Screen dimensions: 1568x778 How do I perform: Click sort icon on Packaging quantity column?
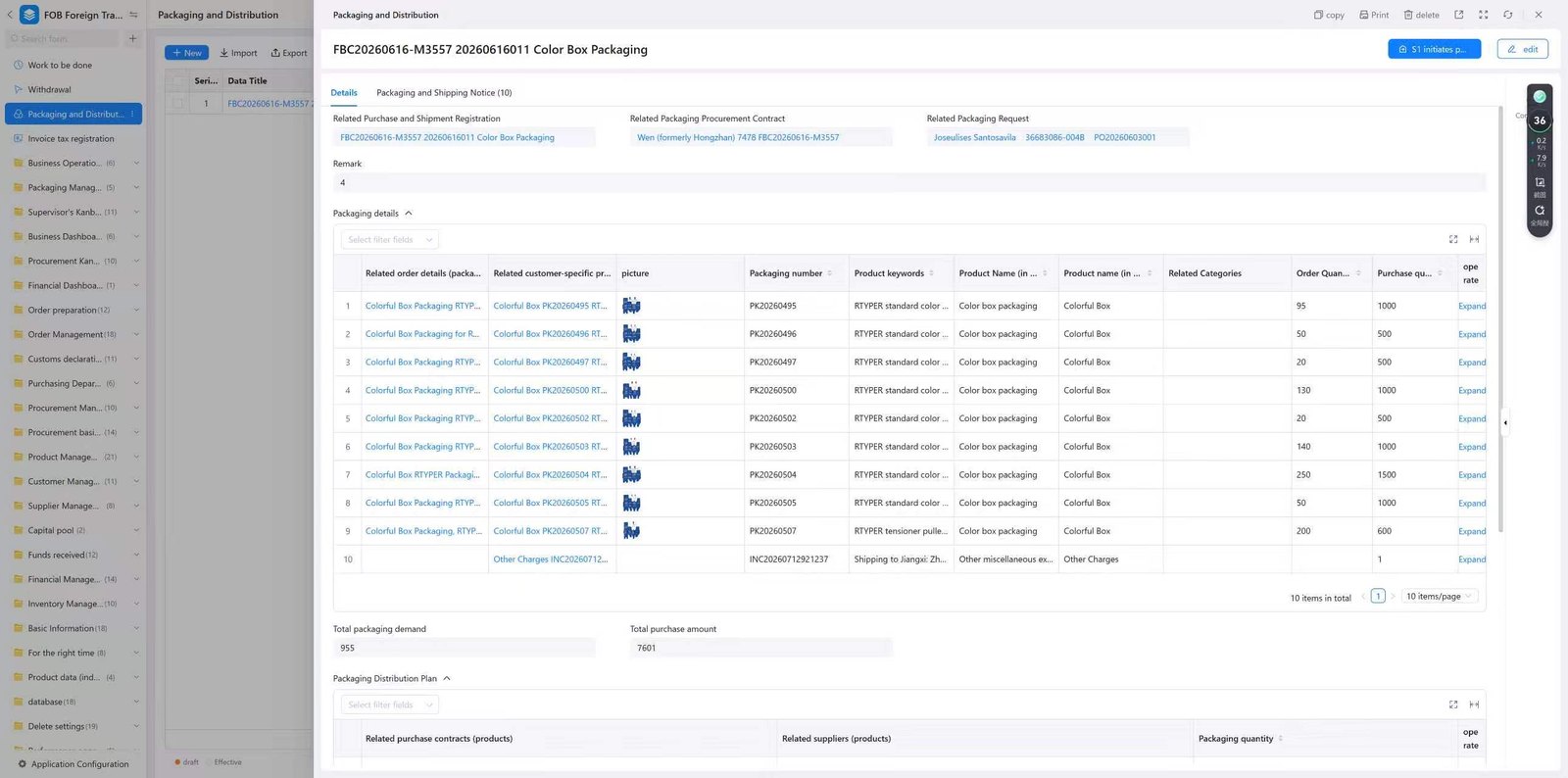tap(1281, 739)
